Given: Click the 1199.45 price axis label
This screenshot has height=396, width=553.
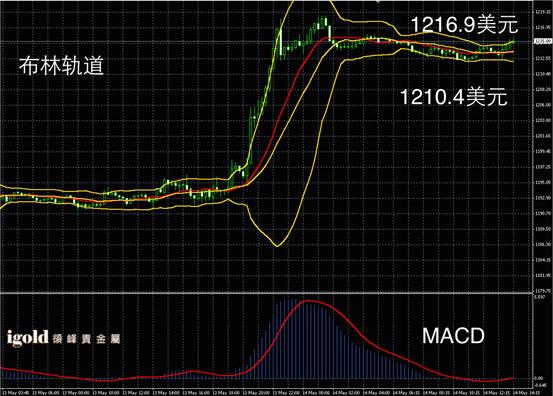Looking at the screenshot, I should [543, 151].
